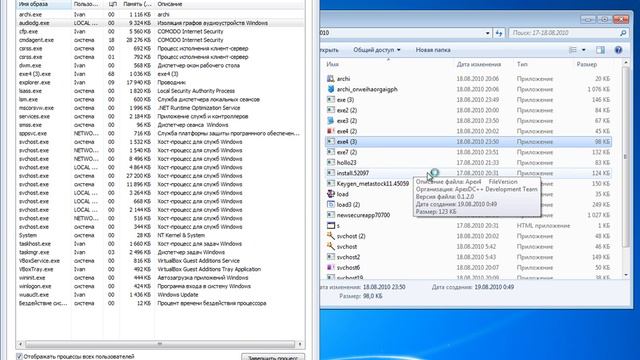The image size is (640, 360).
Task: Select the svchost (2) file icon
Action: [331, 236]
